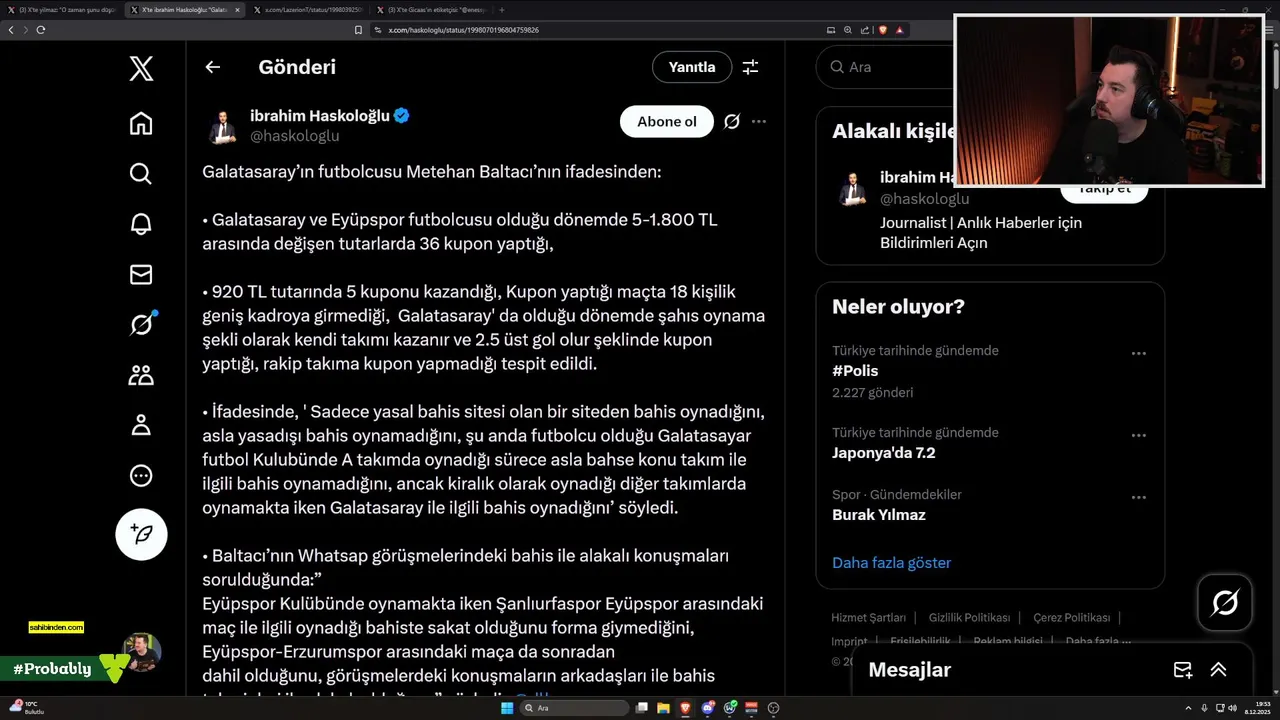Click the bookmark icon in the address bar
The height and width of the screenshot is (720, 1280).
tap(359, 30)
